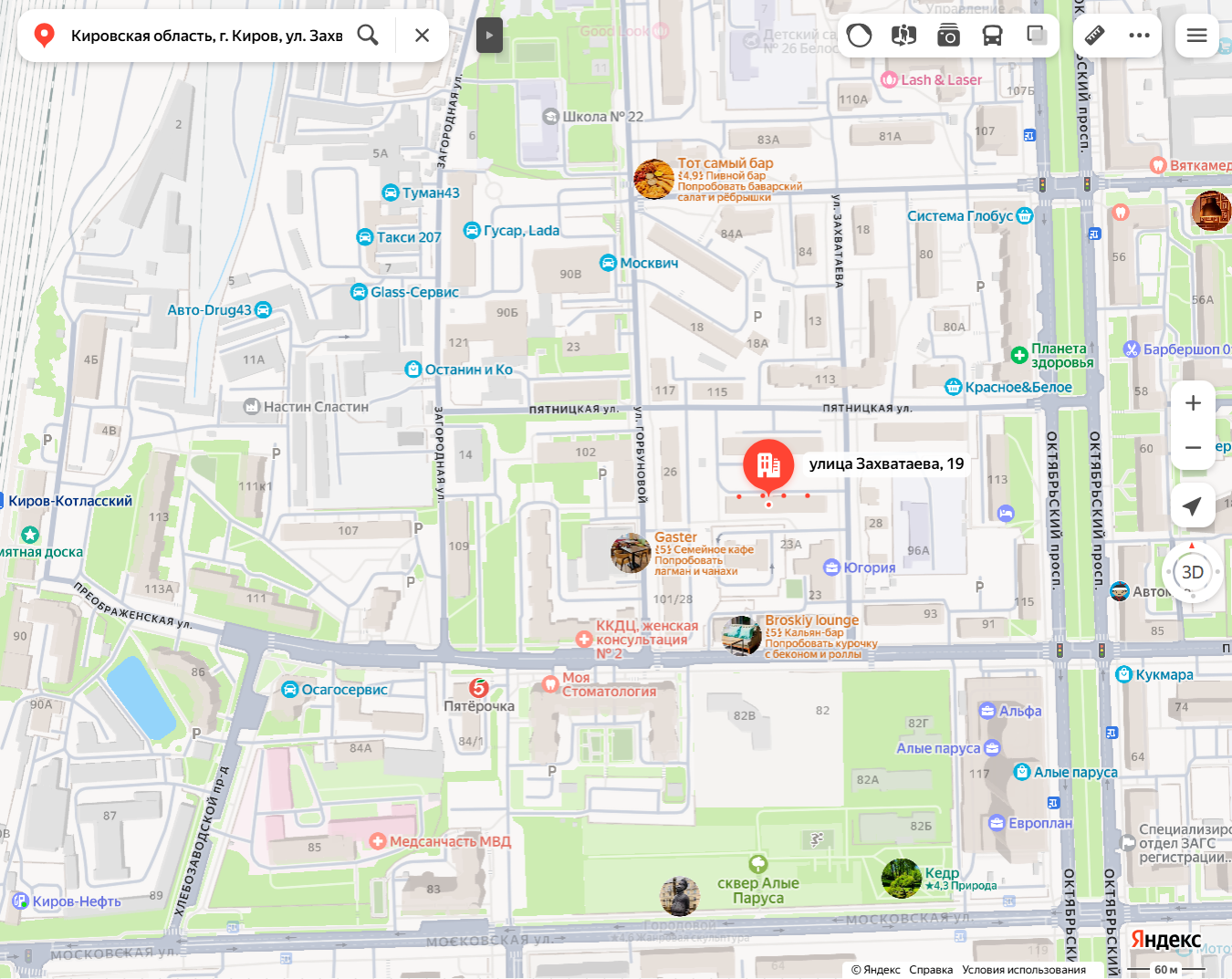Click the Осагосервис car icon

click(x=290, y=690)
